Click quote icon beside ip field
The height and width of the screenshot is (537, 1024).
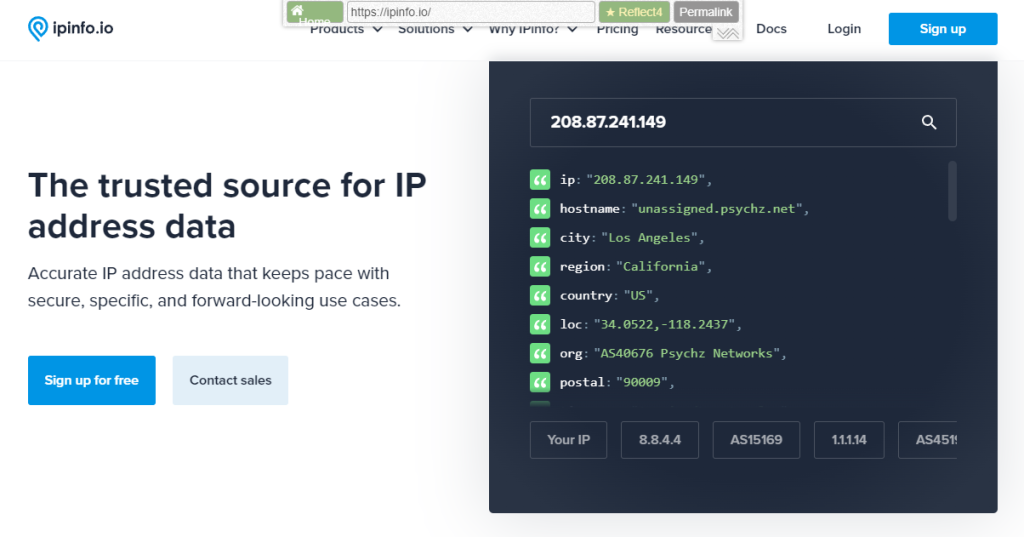[540, 180]
